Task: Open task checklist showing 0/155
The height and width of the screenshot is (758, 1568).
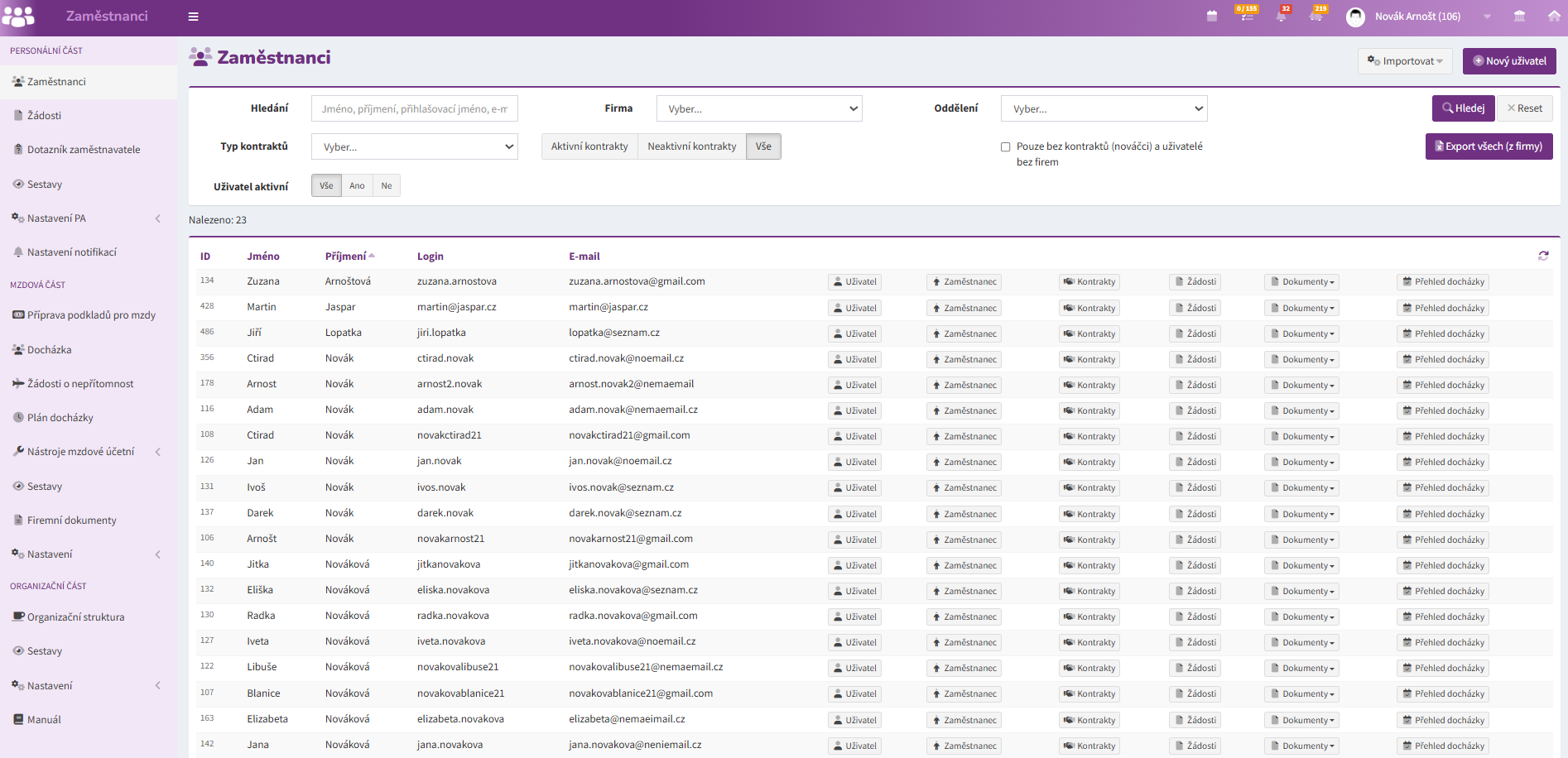Action: pos(1246,16)
